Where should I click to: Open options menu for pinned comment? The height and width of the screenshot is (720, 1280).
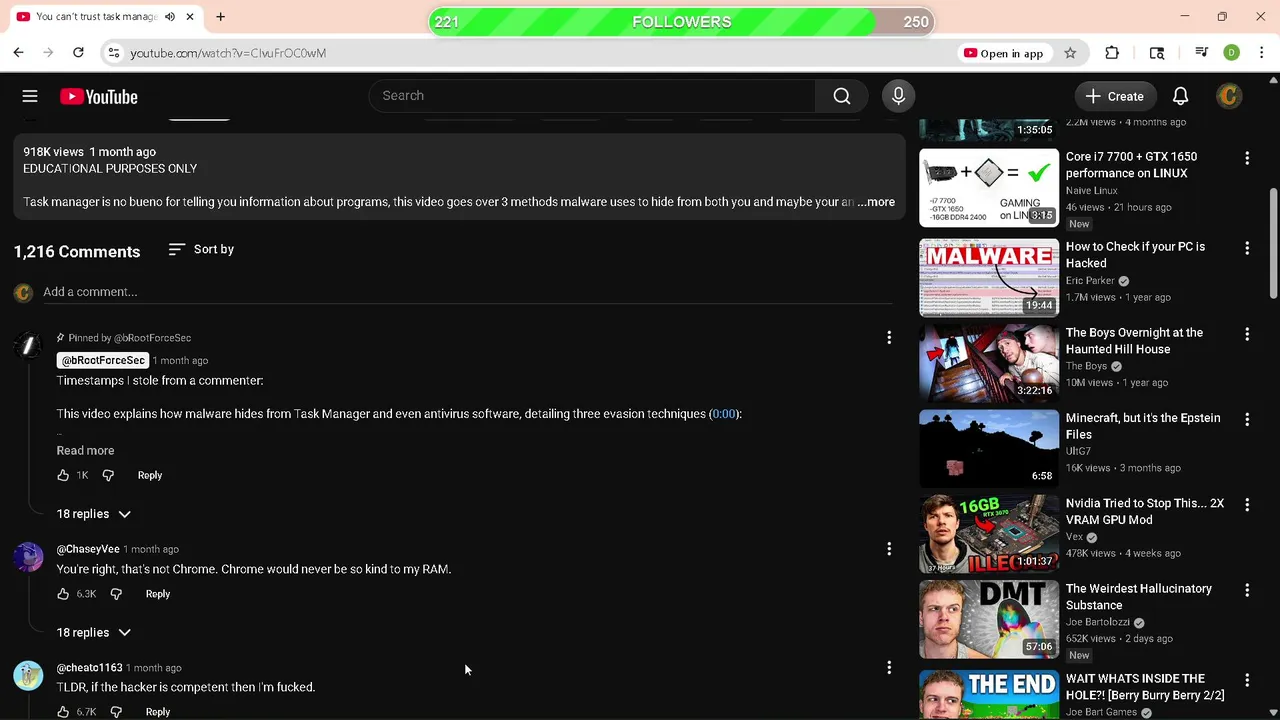[x=889, y=338]
